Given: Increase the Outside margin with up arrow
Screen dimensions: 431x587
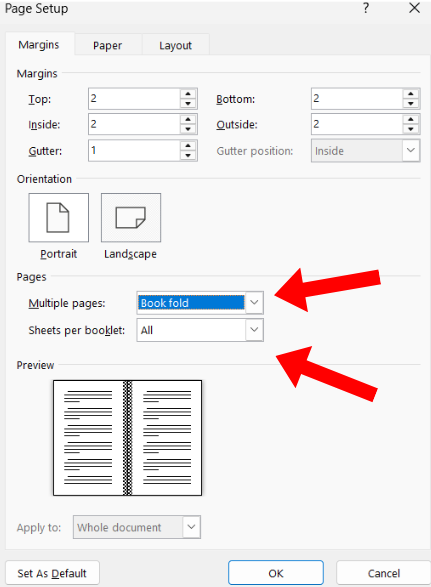Looking at the screenshot, I should pos(411,120).
